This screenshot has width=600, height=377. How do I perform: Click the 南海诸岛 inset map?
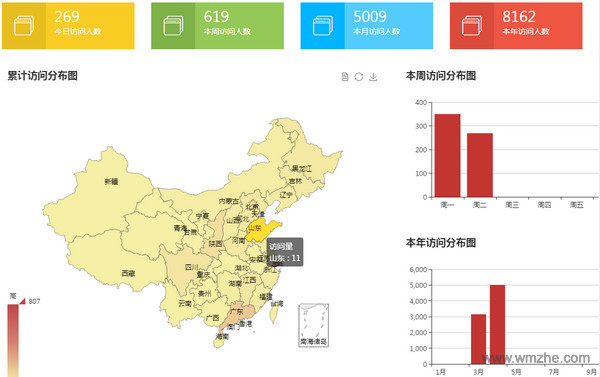tap(313, 325)
